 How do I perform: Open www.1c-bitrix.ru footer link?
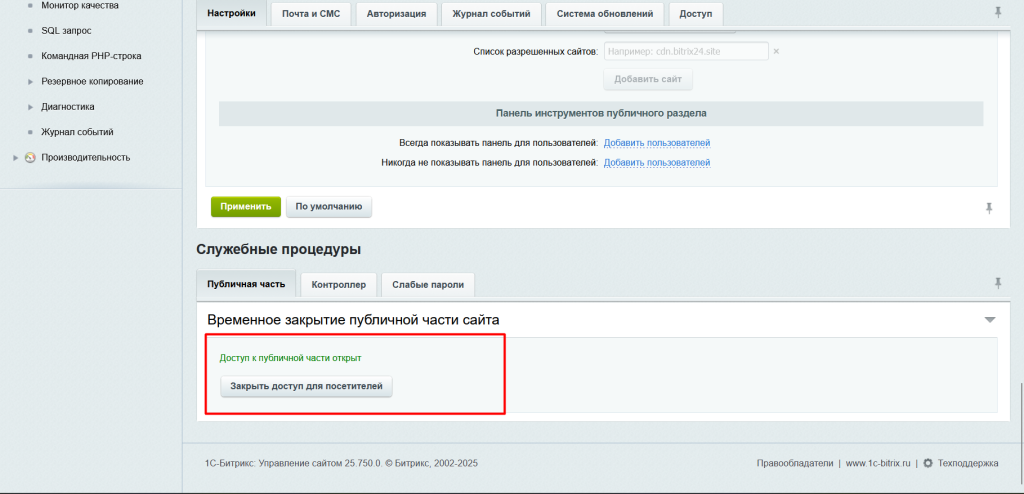click(x=878, y=463)
